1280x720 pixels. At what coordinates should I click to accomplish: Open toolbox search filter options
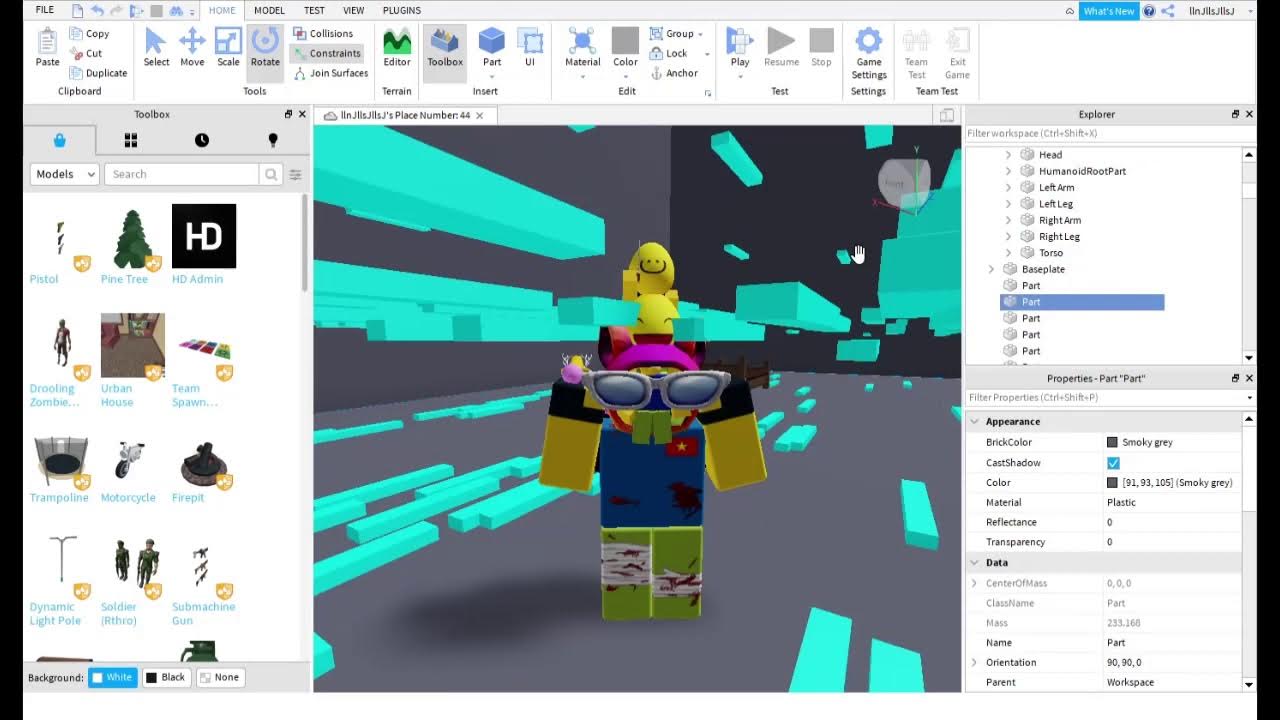[295, 174]
